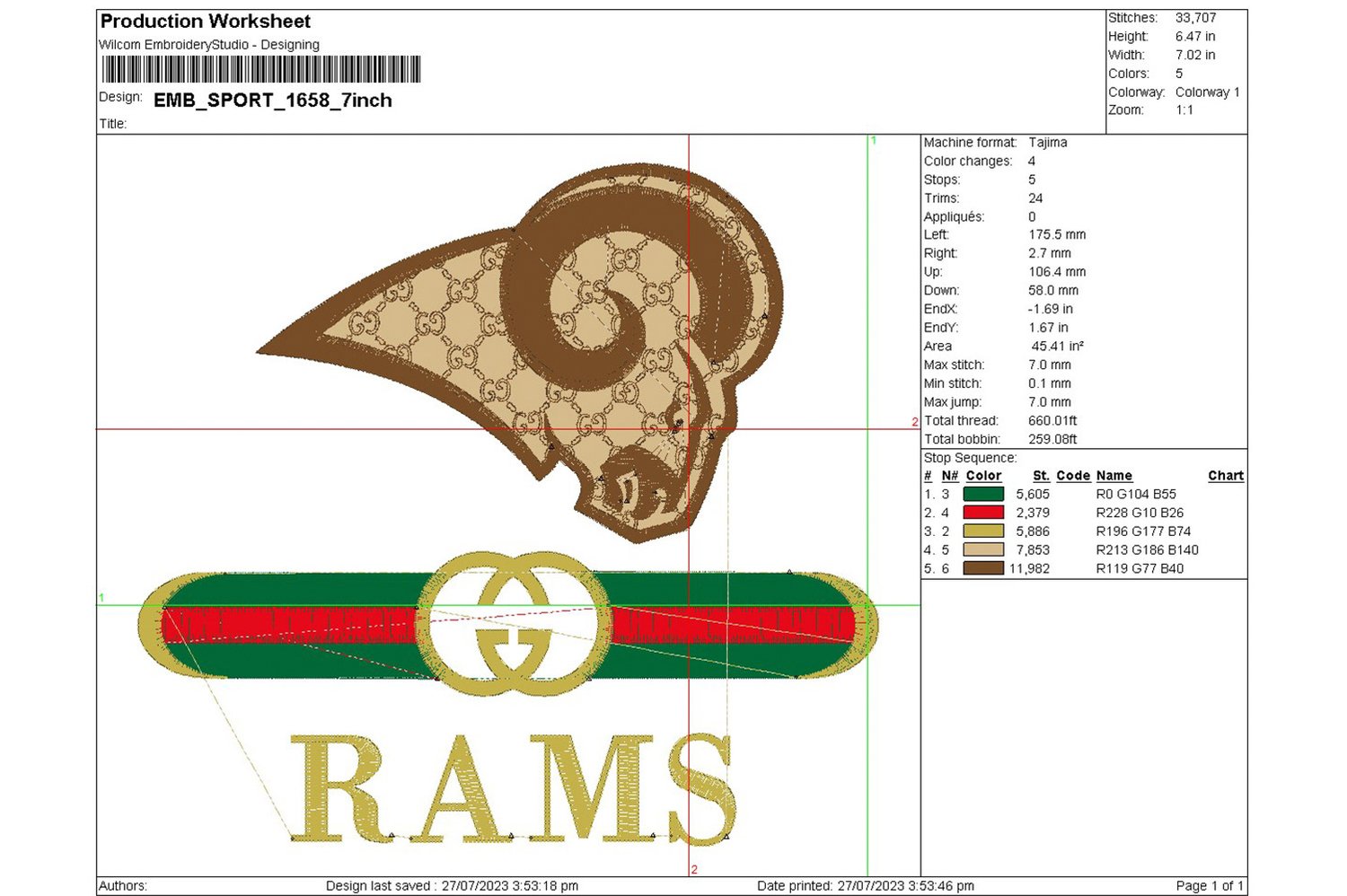This screenshot has height=896, width=1347.
Task: Click the "Production Worksheet" heading
Action: click(x=206, y=21)
